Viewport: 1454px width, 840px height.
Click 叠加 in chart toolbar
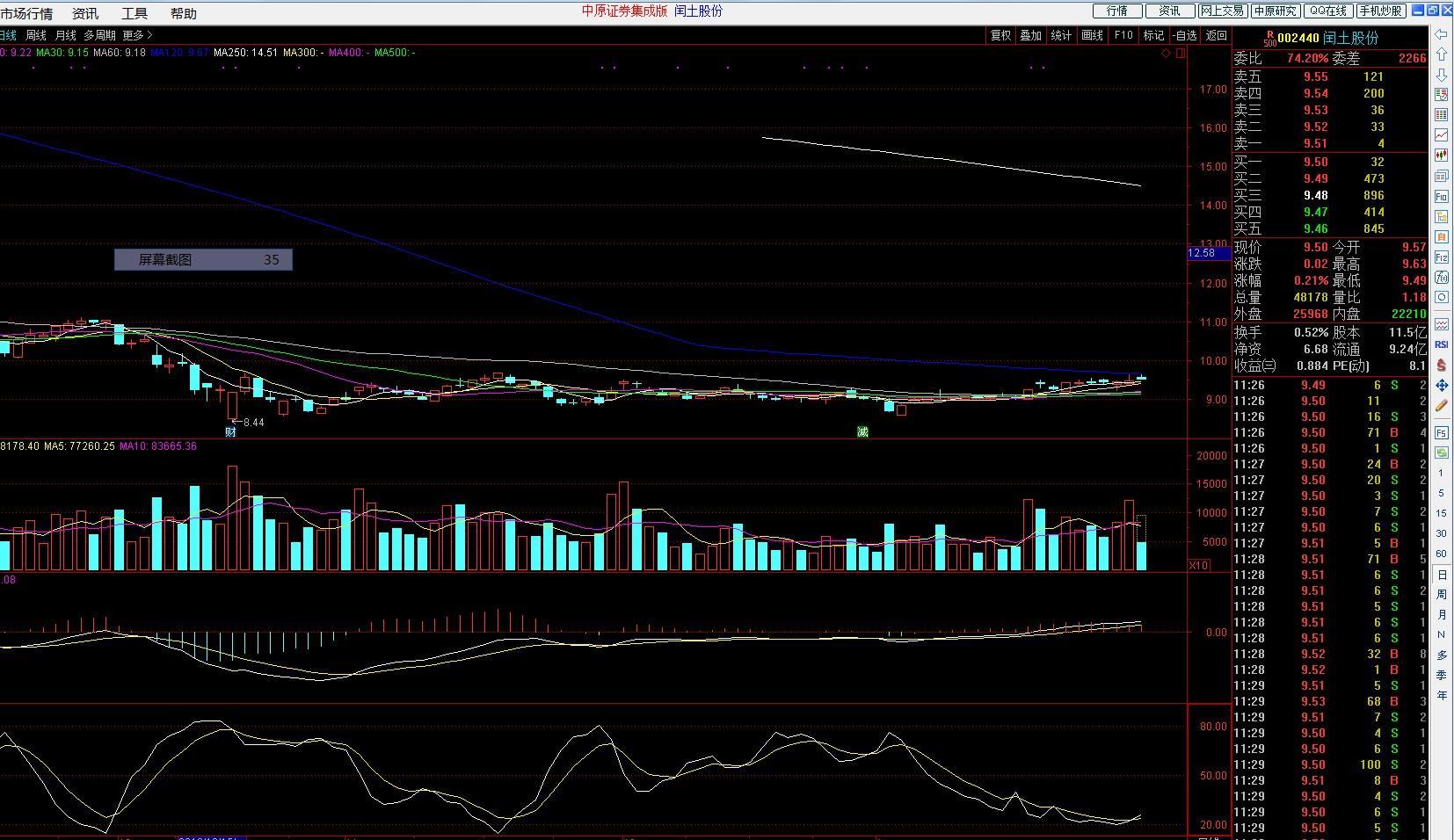(x=1030, y=35)
